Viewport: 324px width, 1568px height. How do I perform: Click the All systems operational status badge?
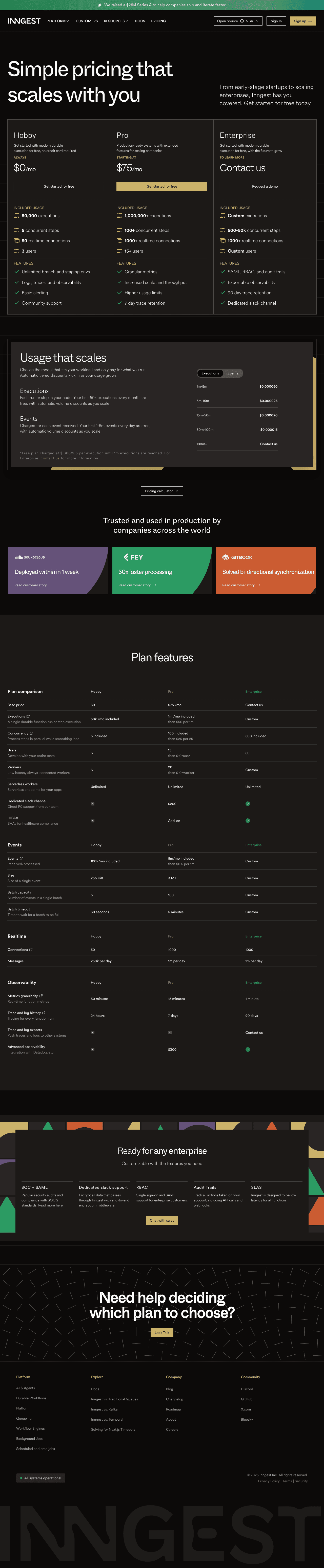pyautogui.click(x=40, y=1478)
